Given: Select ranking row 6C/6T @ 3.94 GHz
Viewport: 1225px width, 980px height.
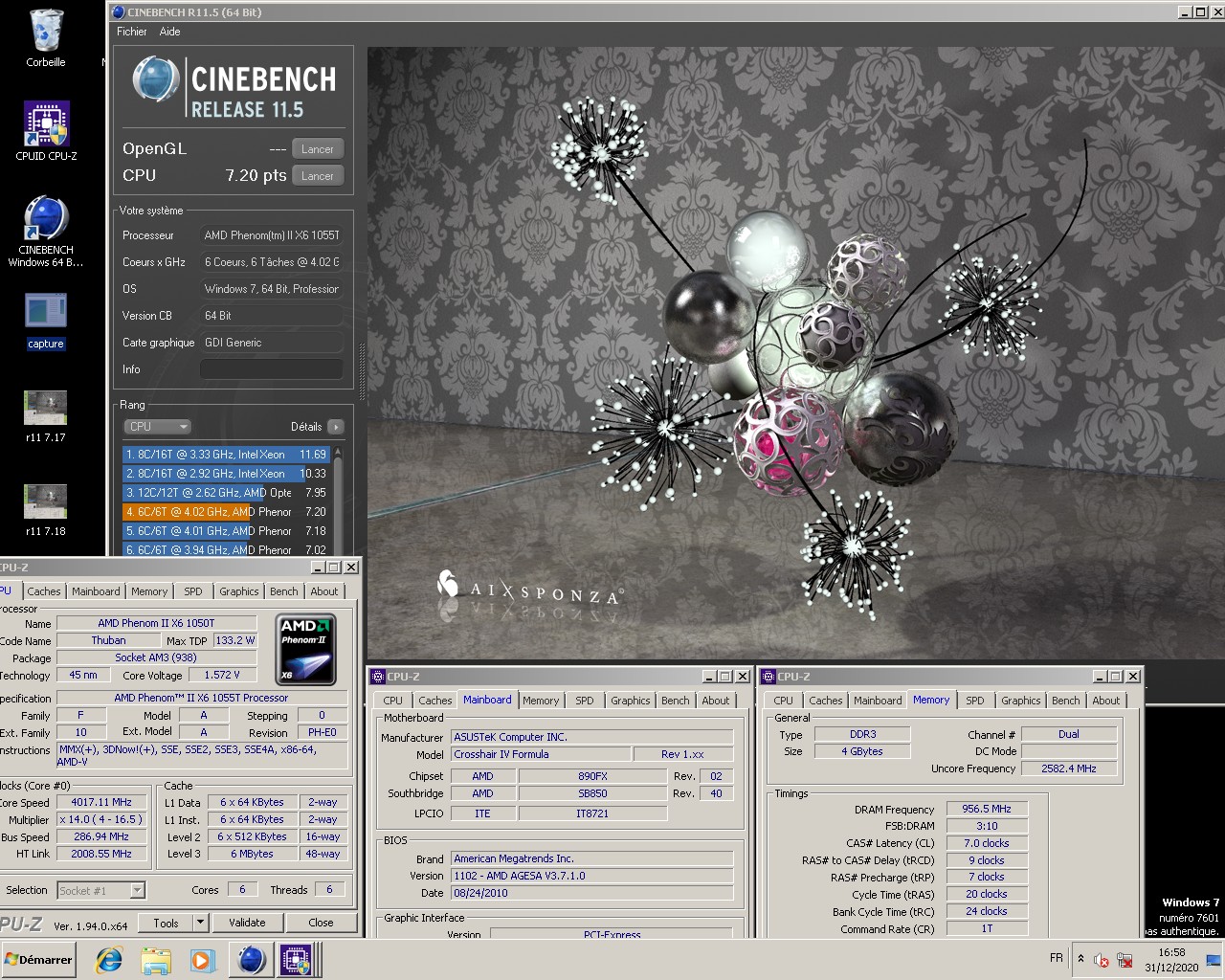Looking at the screenshot, I should pyautogui.click(x=226, y=549).
